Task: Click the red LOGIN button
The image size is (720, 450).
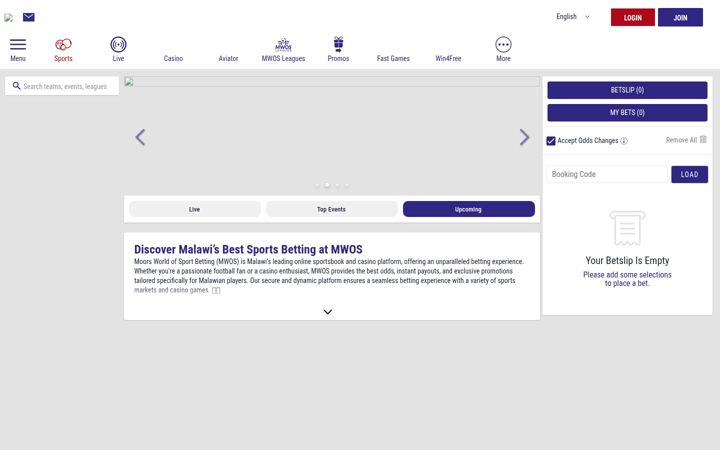Action: 633,17
